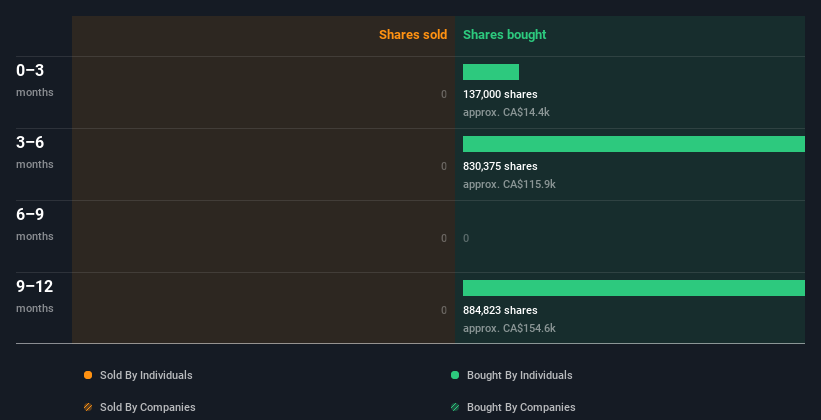821x420 pixels.
Task: Click the striped Bought By Companies legend icon
Action: tap(455, 407)
